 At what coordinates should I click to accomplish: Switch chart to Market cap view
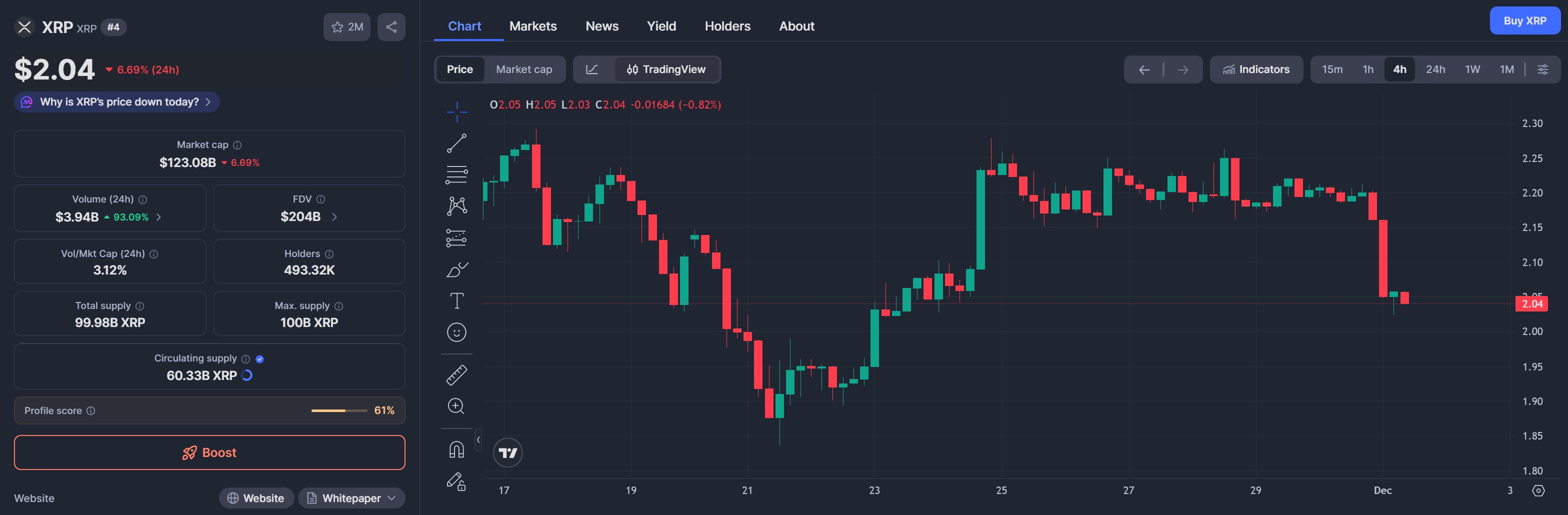click(523, 69)
